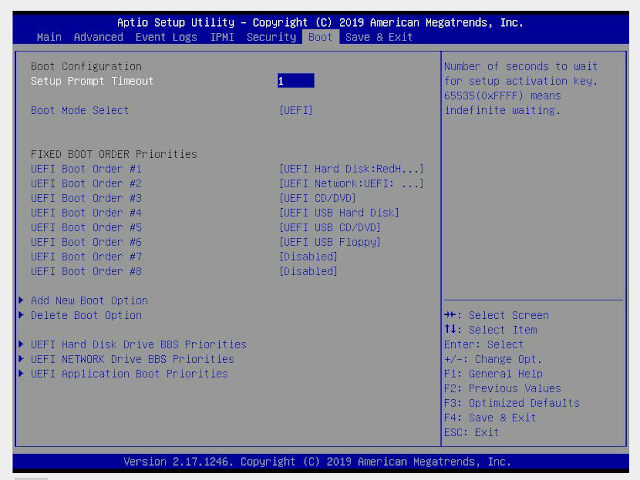Image resolution: width=640 pixels, height=480 pixels.
Task: Open UEFI NETWORK Drive BBS Priorities
Action: click(132, 359)
